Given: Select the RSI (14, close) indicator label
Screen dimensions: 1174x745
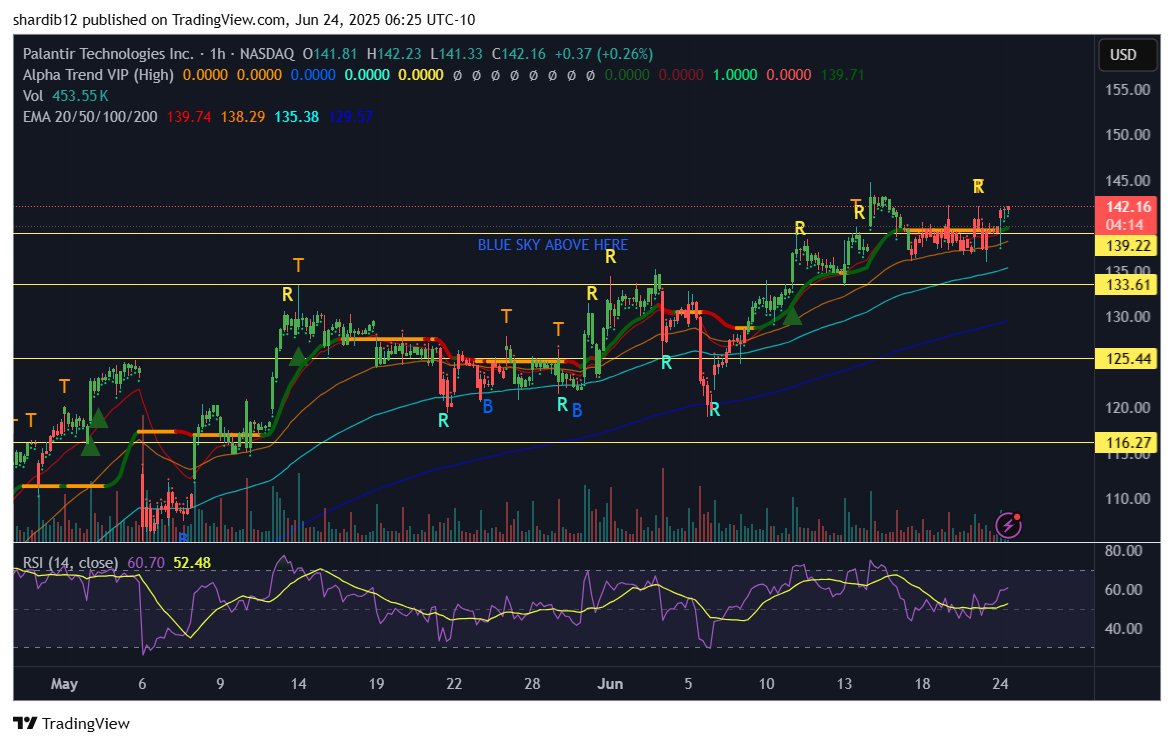Looking at the screenshot, I should 70,562.
